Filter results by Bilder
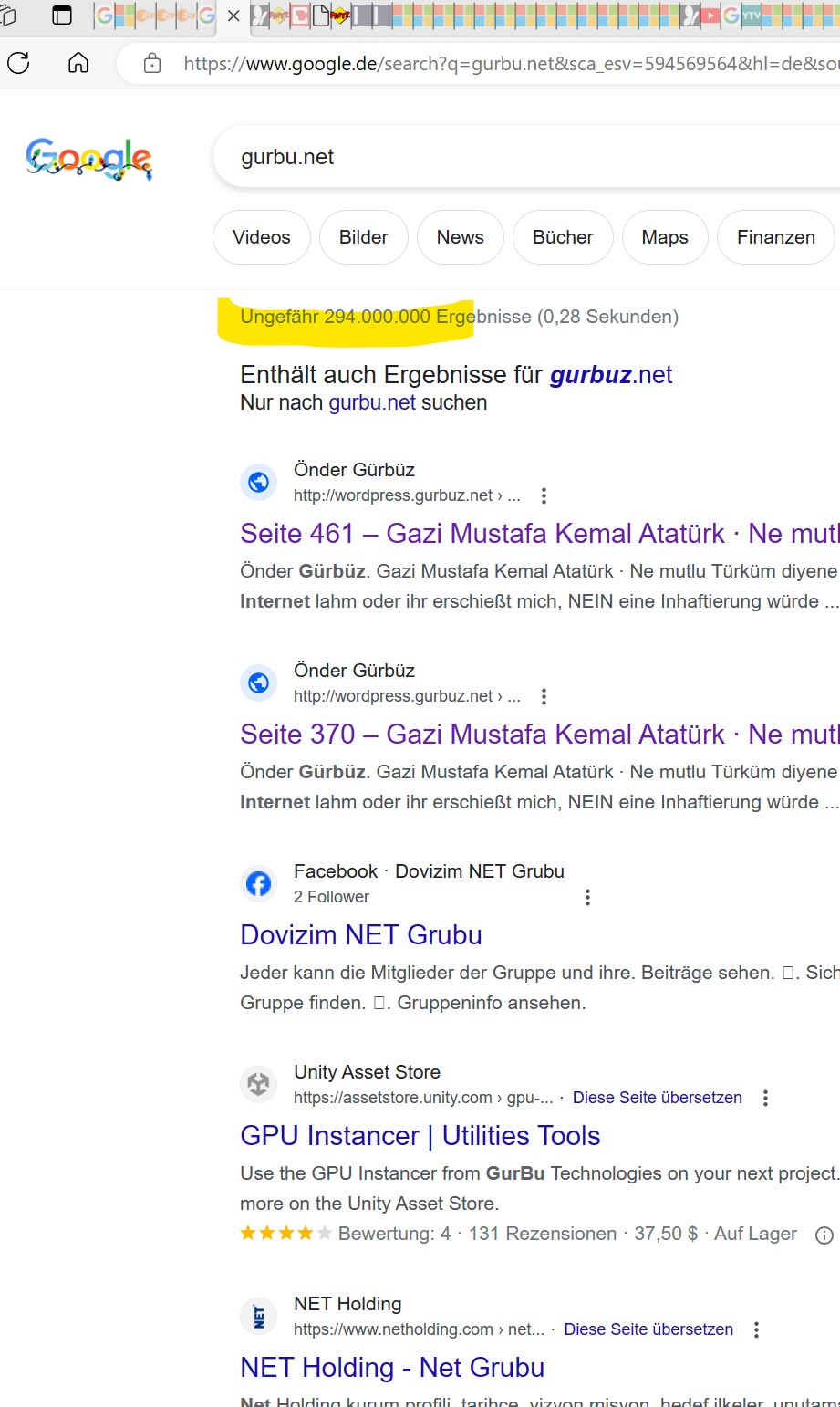840x1407 pixels. click(363, 237)
